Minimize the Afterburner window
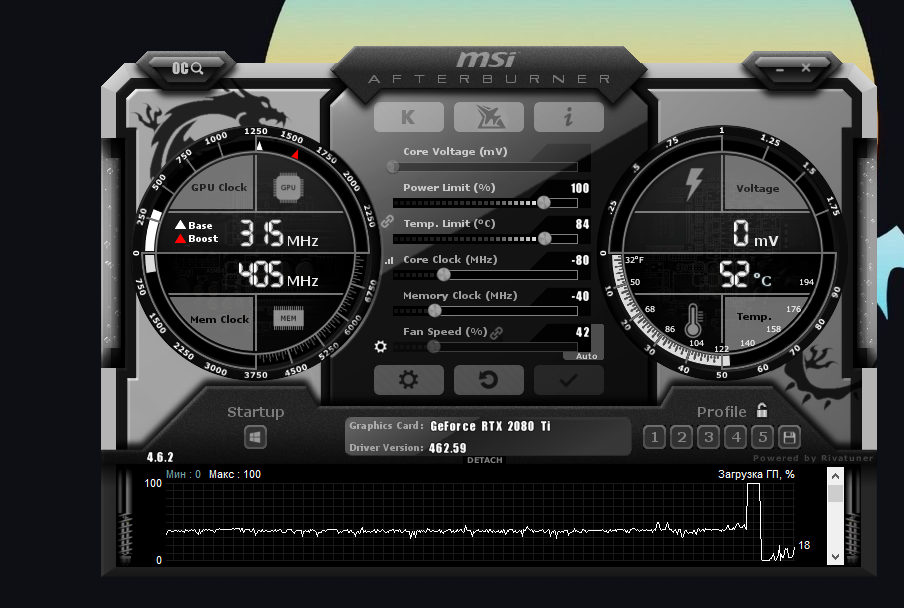The image size is (904, 608). coord(780,70)
